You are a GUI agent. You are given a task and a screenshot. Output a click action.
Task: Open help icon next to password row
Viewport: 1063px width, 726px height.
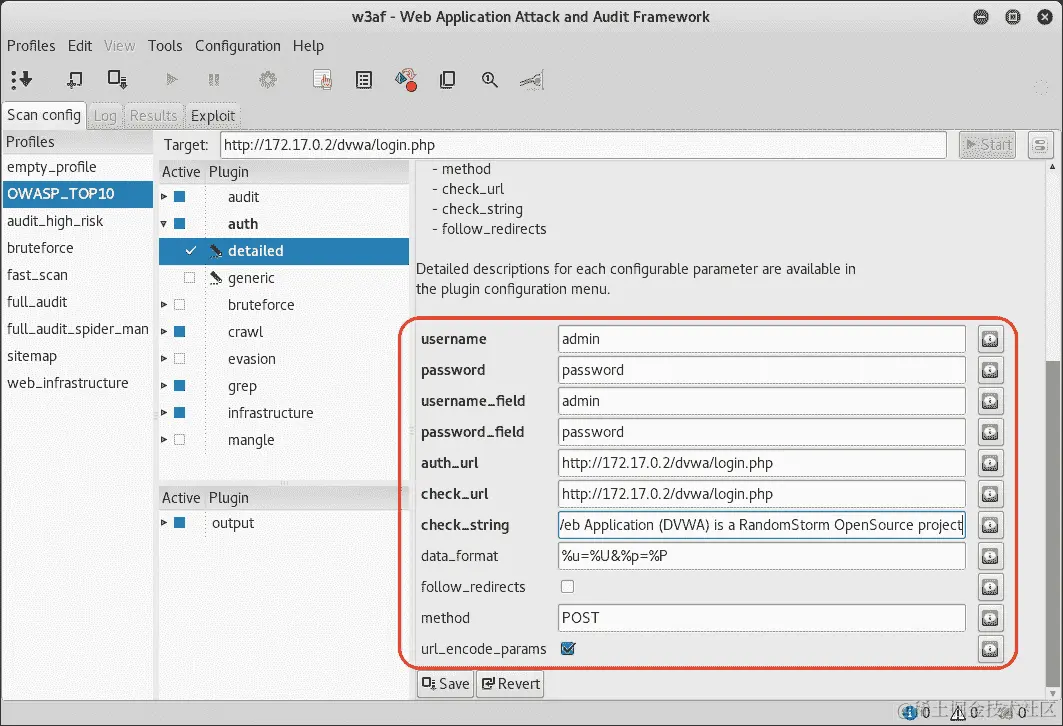click(x=990, y=370)
